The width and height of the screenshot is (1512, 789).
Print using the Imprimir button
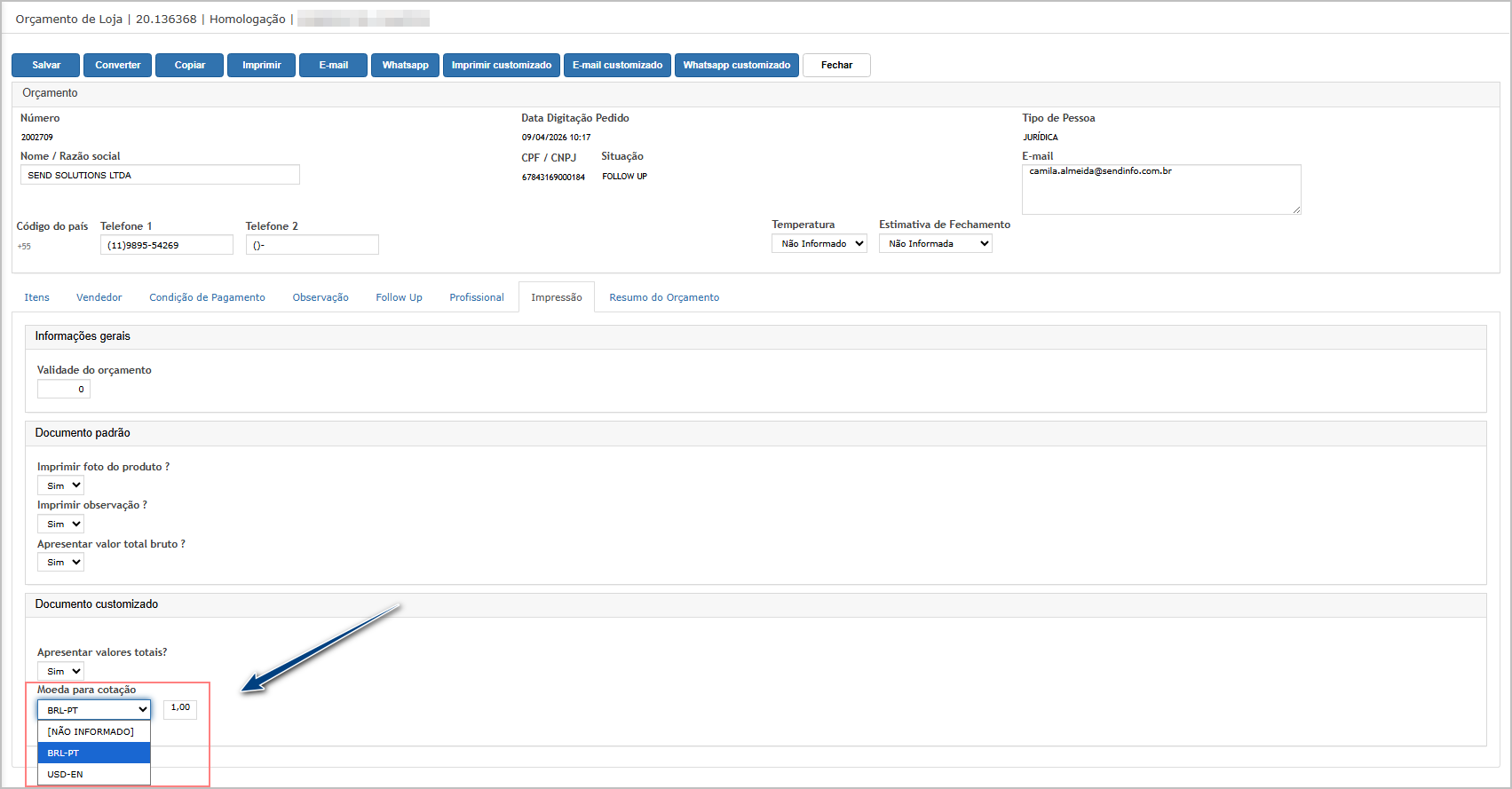tap(261, 66)
